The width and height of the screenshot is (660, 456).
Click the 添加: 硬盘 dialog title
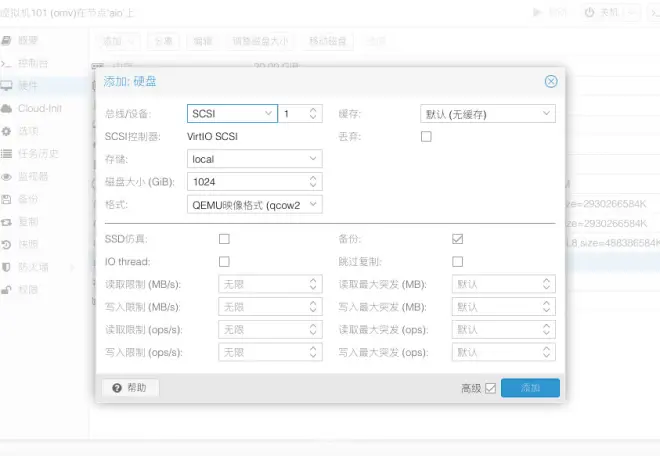click(x=130, y=81)
